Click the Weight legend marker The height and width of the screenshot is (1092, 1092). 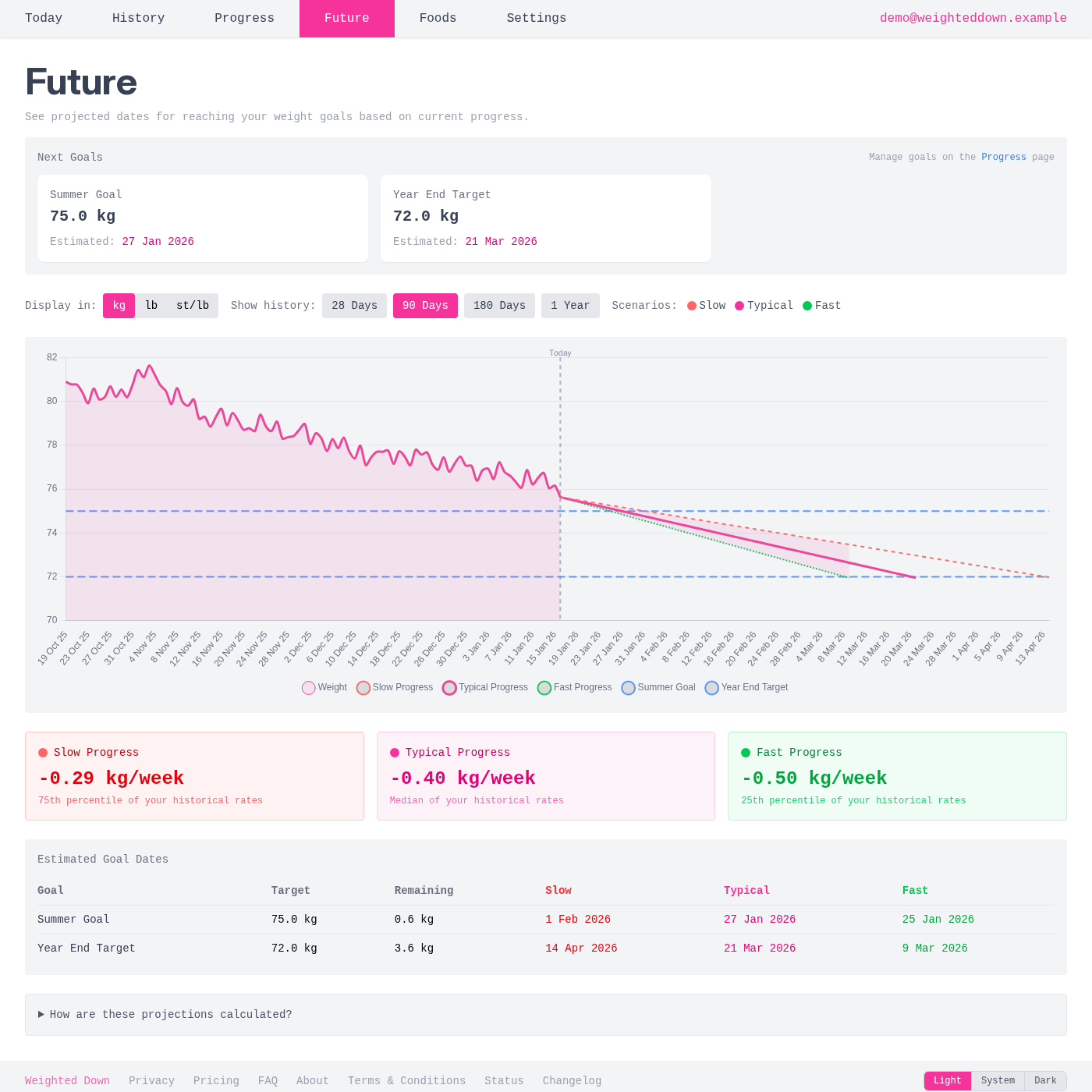308,687
